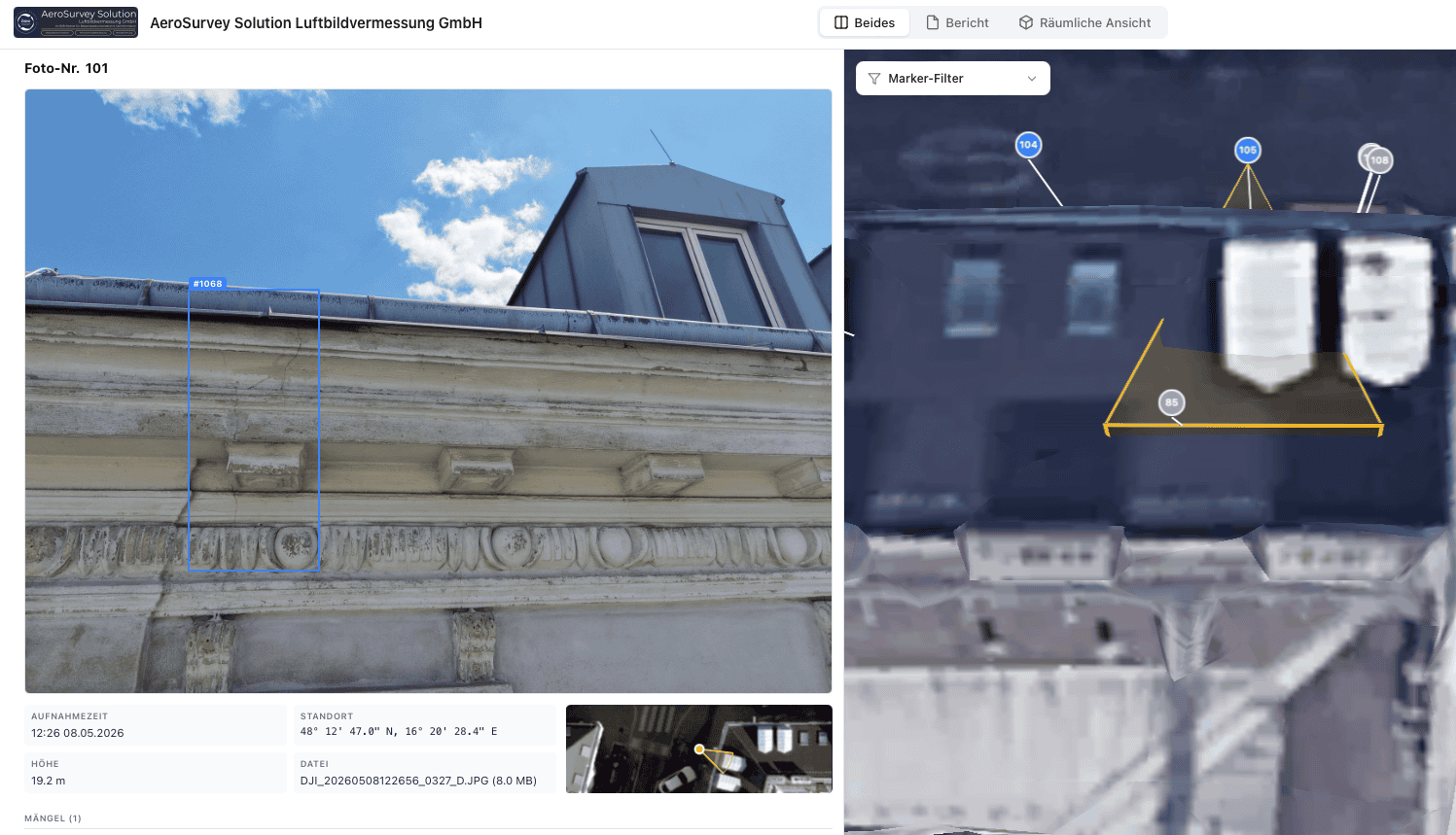Open the Marker-Filter dropdown

(953, 79)
